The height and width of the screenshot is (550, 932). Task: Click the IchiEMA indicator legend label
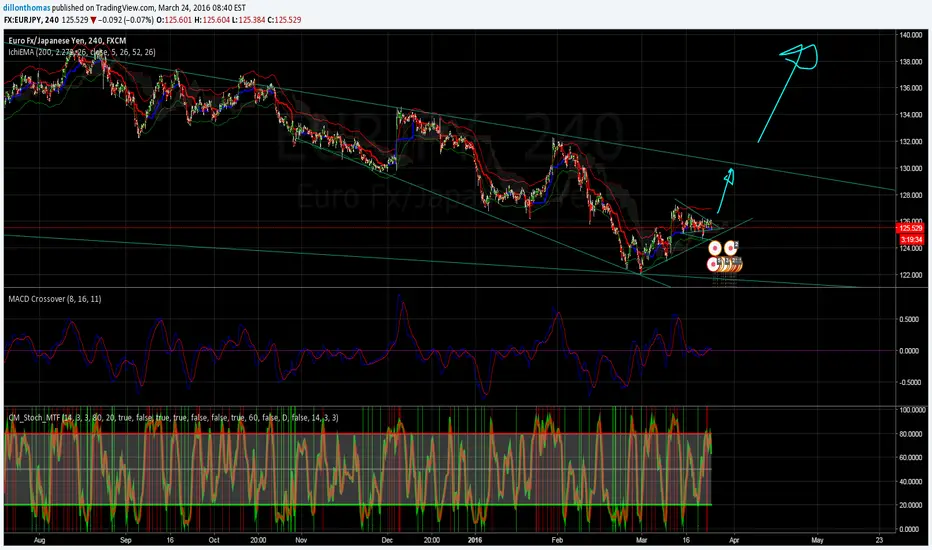tap(82, 52)
